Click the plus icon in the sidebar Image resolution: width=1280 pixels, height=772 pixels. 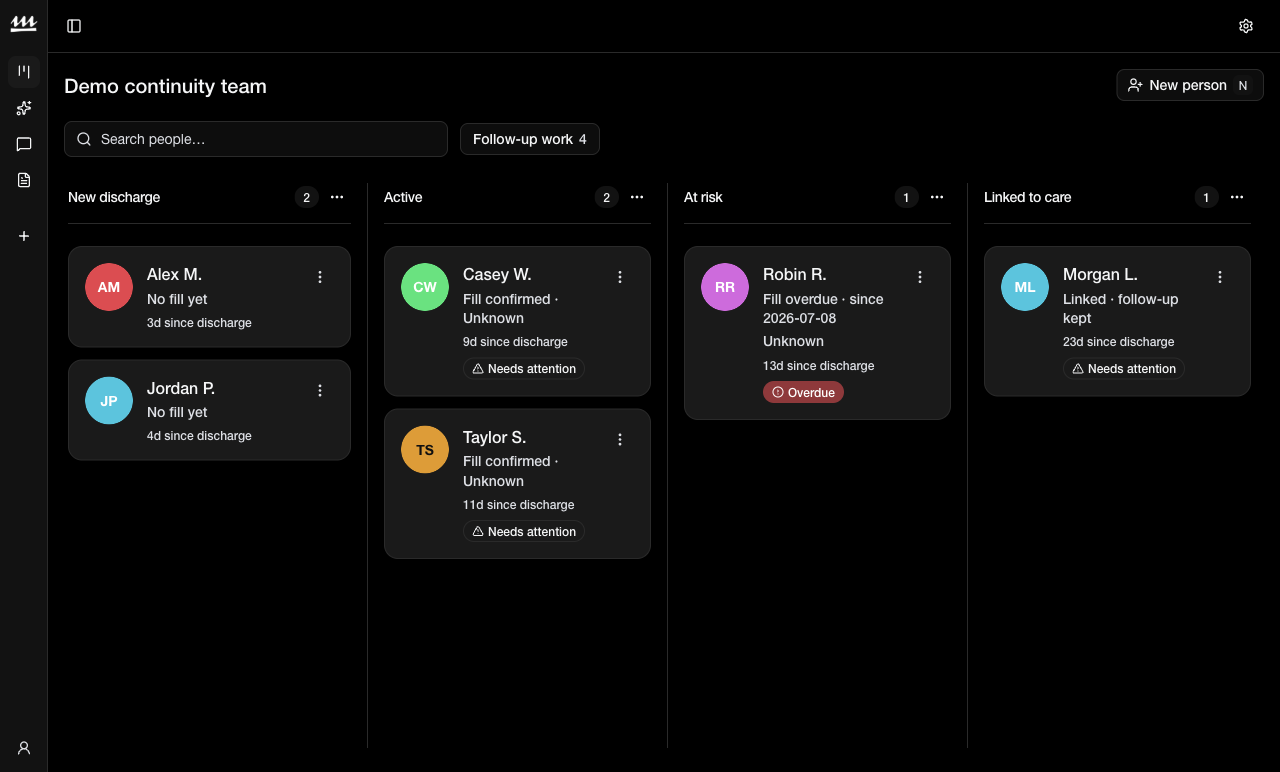(24, 236)
